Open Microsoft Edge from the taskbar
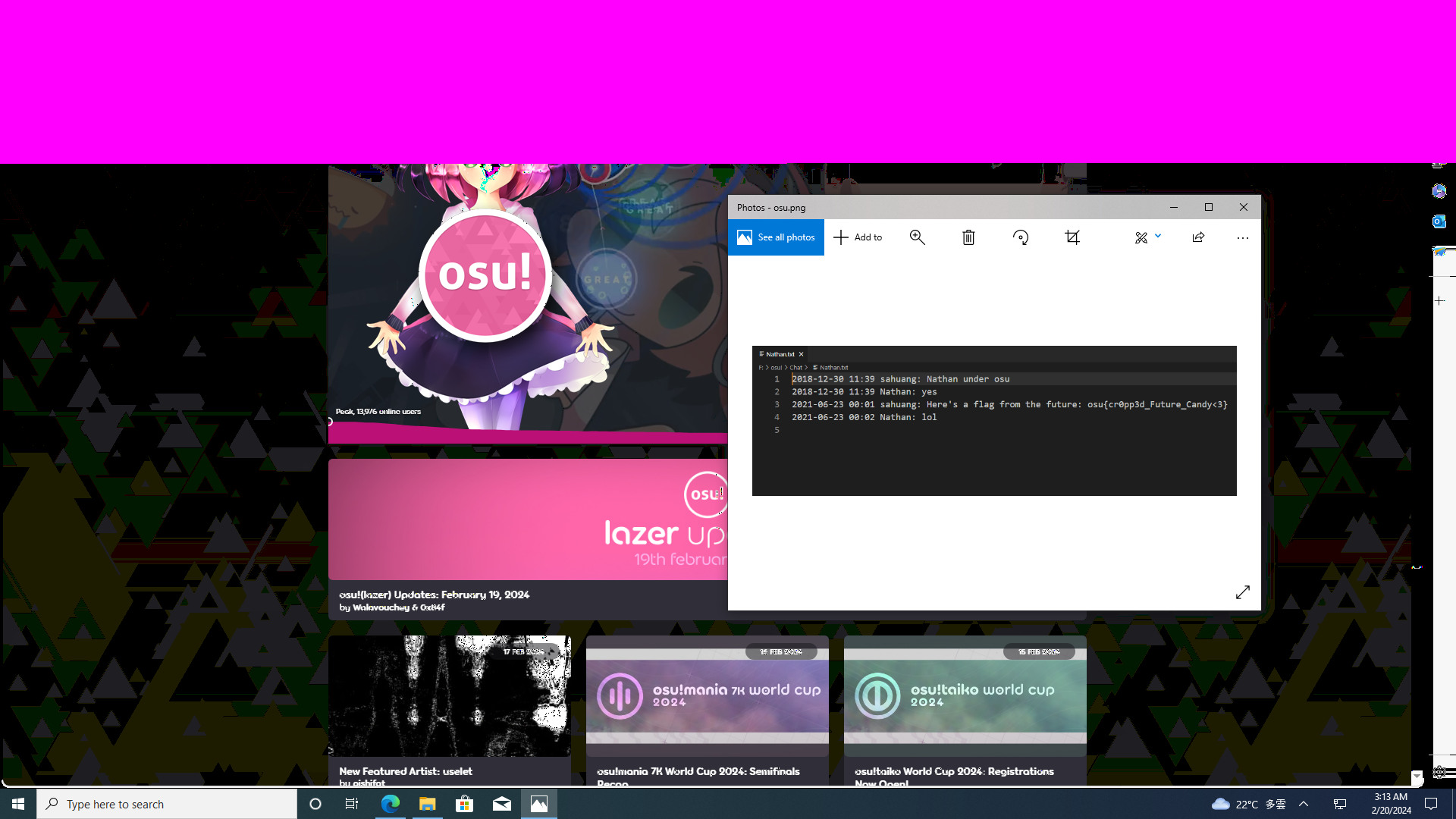1456x819 pixels. click(390, 804)
